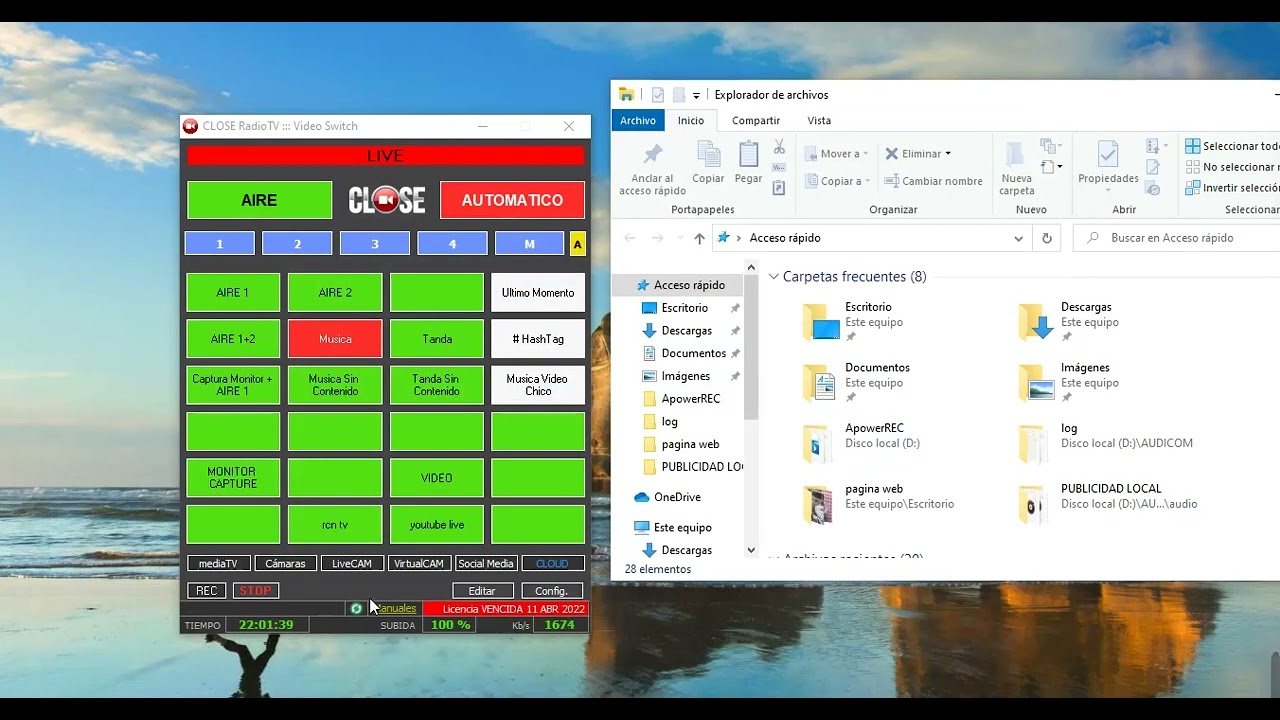
Task: Collapse the Carpetas frecuentes group
Action: [x=773, y=277]
